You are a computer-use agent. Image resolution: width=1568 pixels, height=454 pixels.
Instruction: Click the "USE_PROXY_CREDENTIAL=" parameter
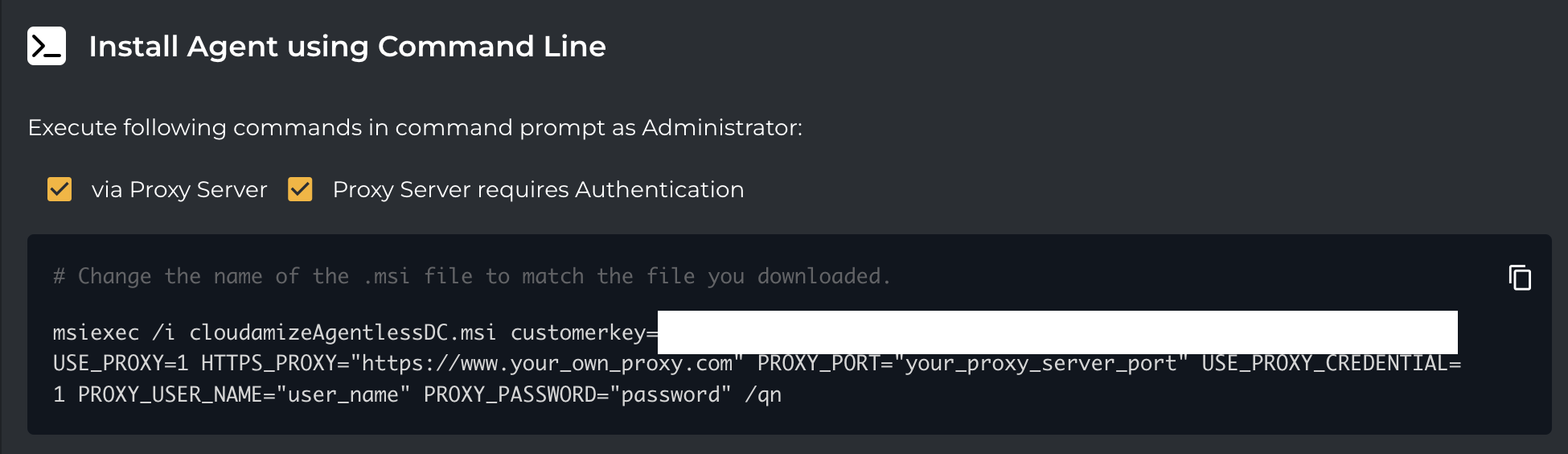(1331, 364)
